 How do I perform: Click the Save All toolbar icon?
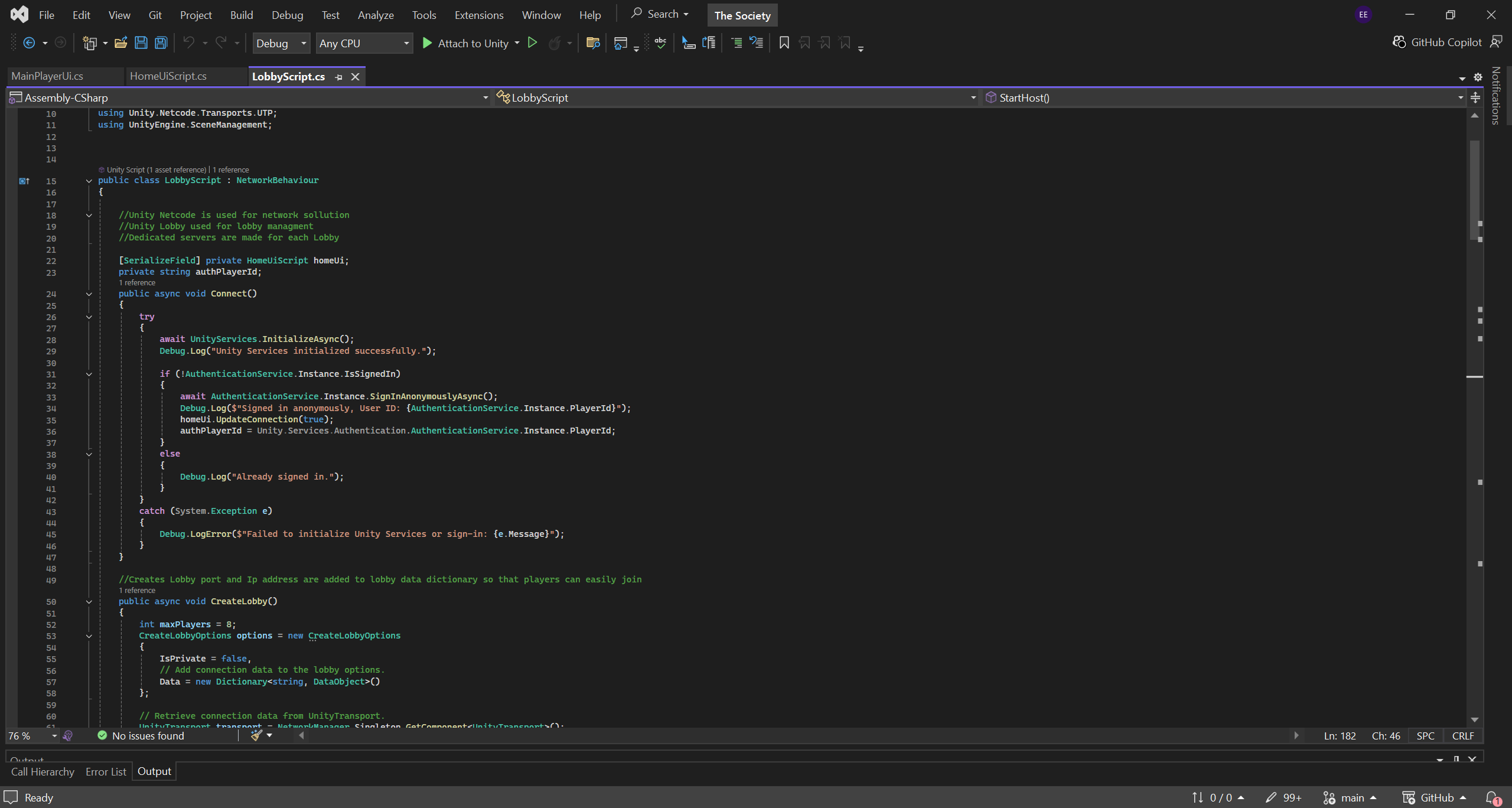pos(161,43)
